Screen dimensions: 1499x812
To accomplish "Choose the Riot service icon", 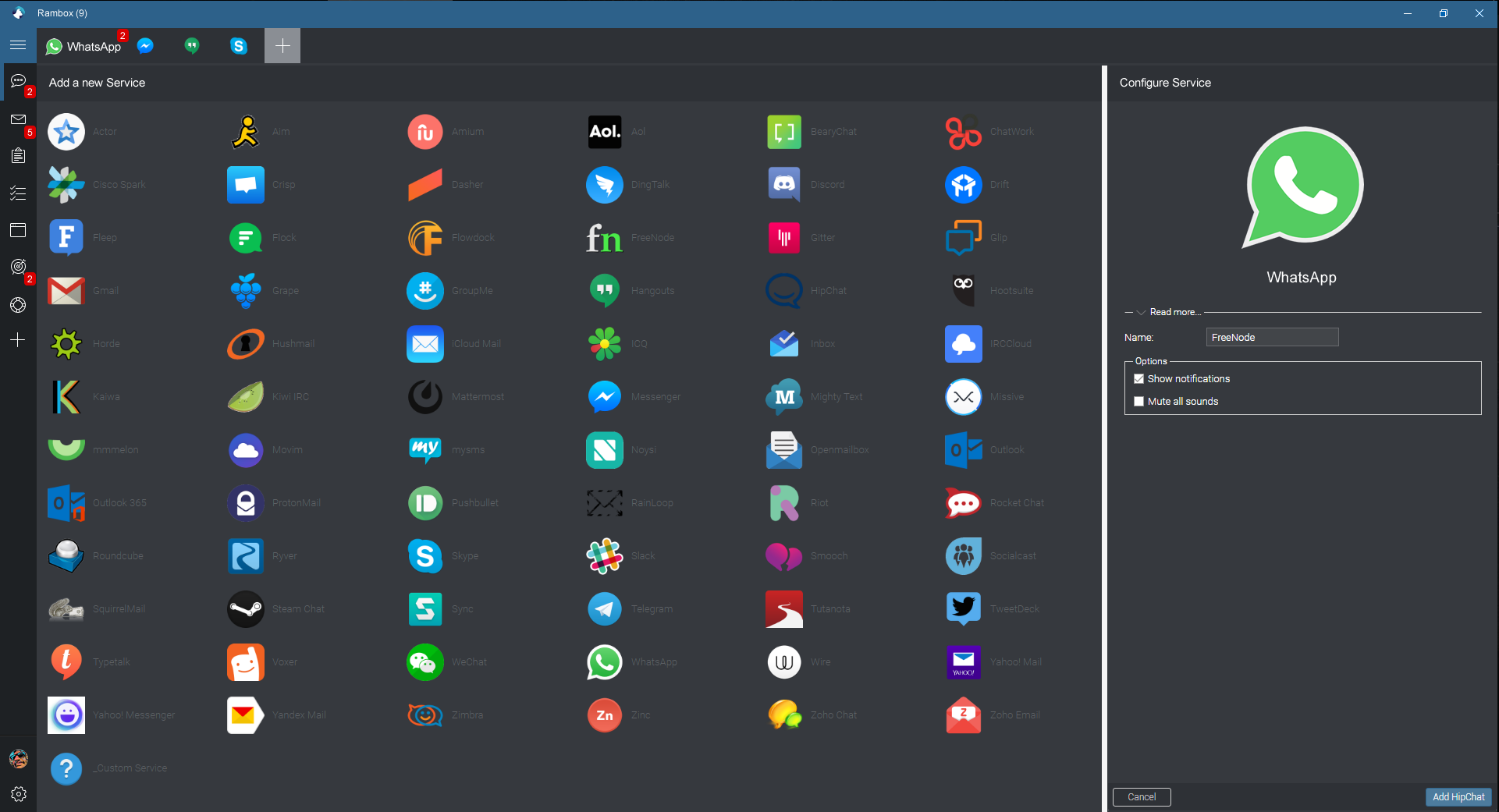I will [x=784, y=503].
